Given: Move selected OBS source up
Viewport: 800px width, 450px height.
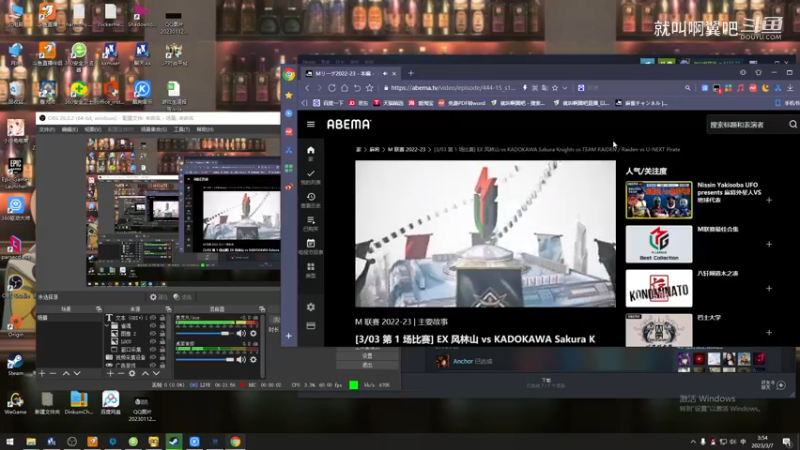Looking at the screenshot, I should coord(145,373).
